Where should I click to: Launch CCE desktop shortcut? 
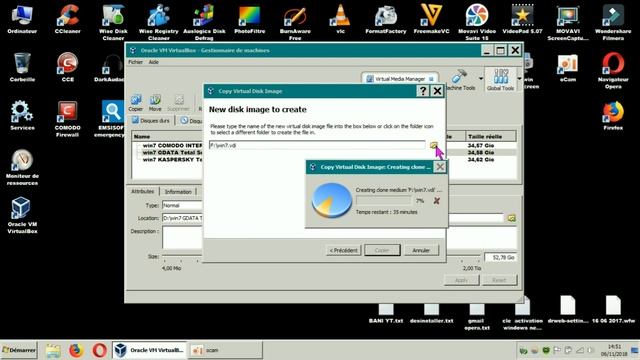tap(67, 67)
